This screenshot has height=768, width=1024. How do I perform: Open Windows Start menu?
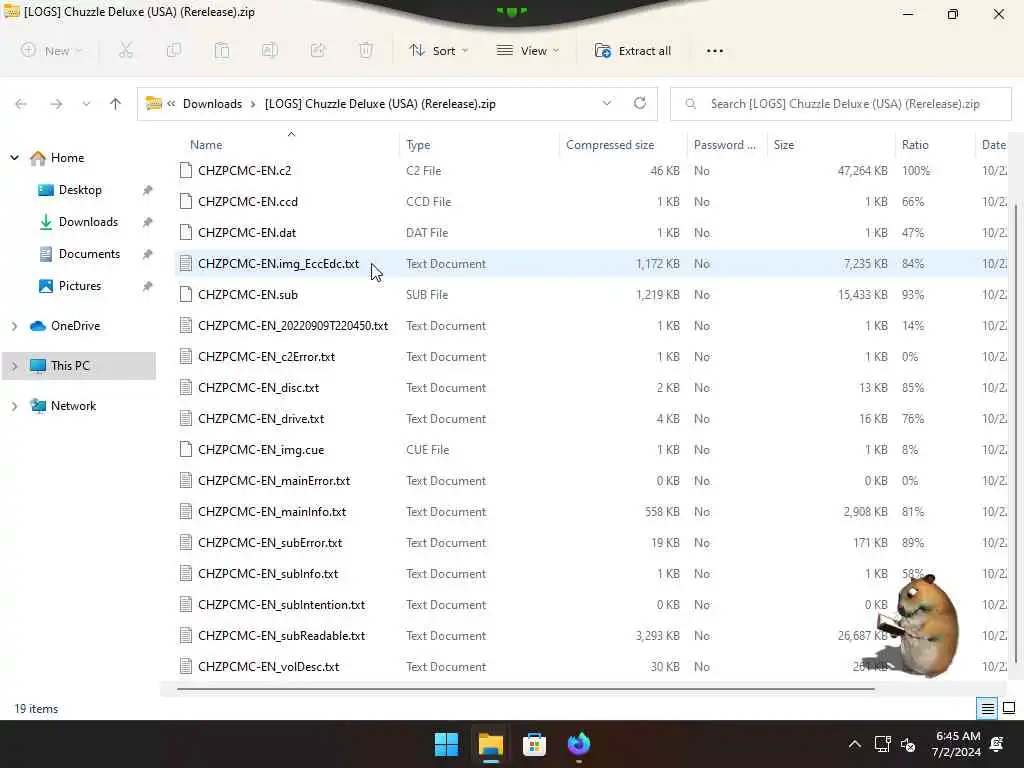pos(447,744)
